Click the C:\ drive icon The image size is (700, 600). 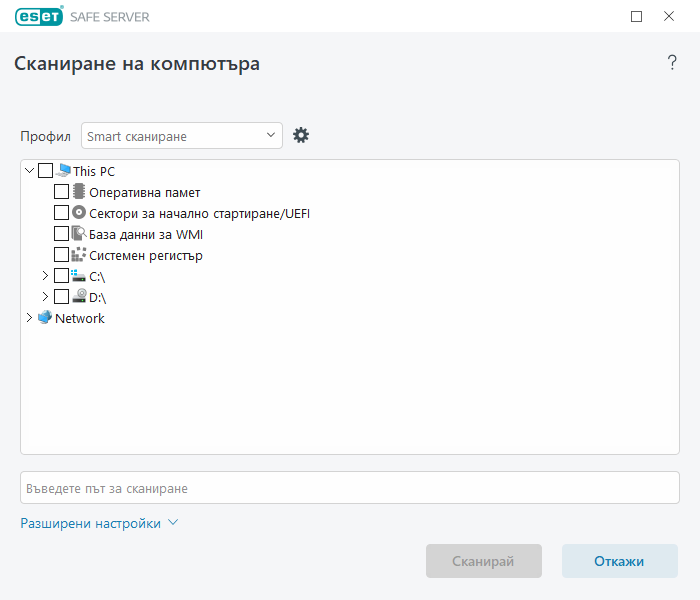tap(79, 276)
